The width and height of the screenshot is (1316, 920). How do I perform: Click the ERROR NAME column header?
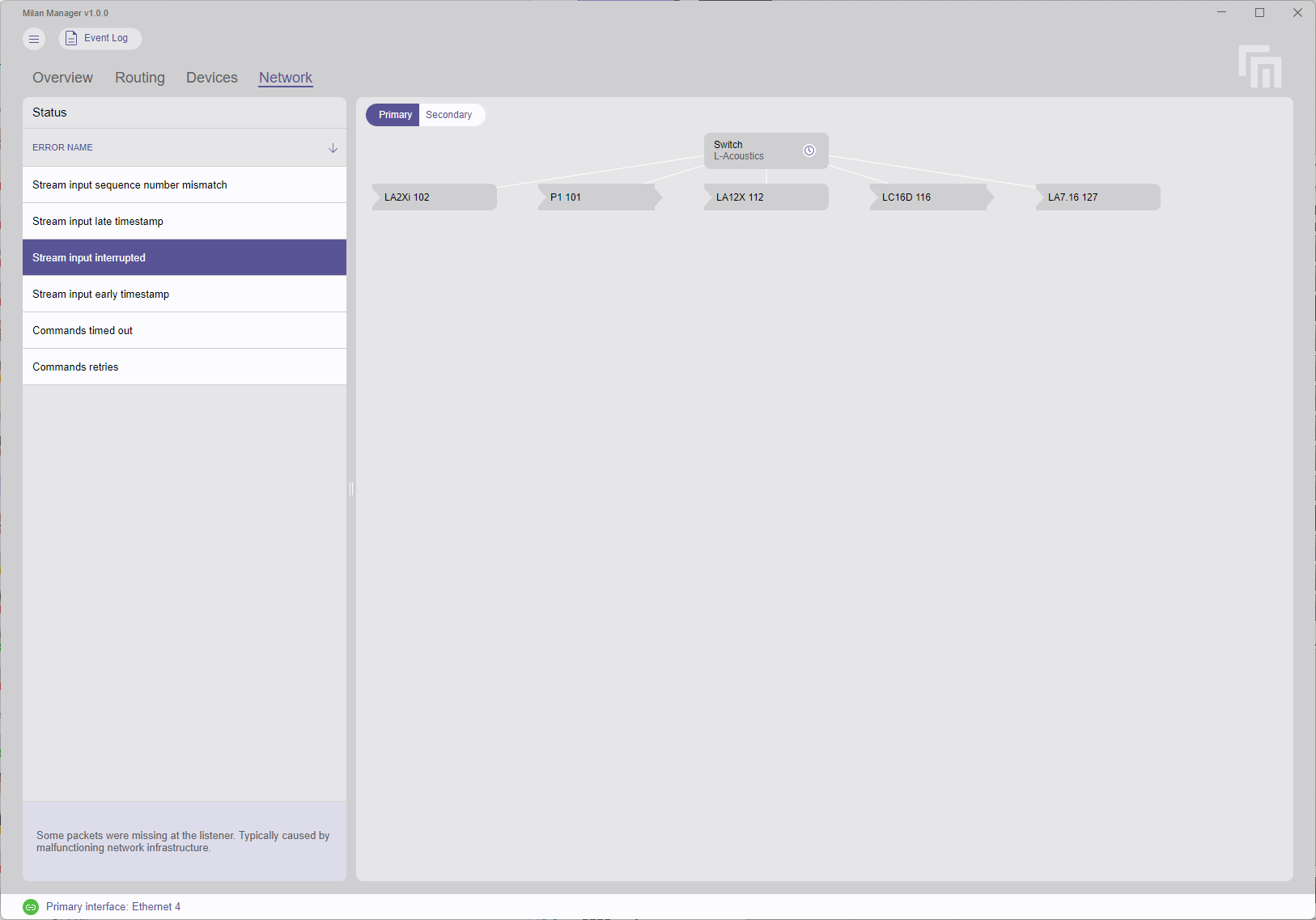[185, 147]
